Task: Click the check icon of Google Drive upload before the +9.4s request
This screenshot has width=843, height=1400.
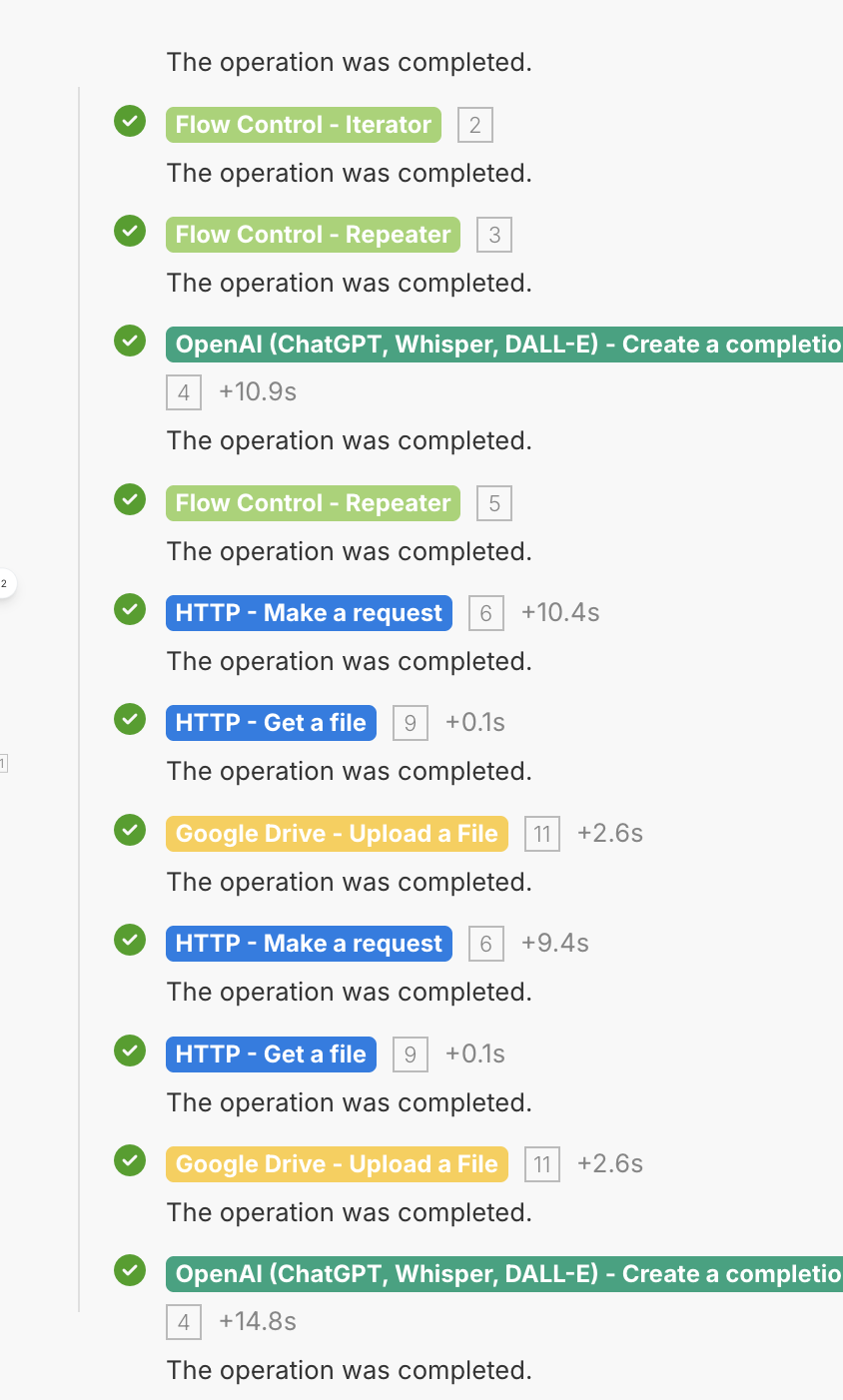Action: point(130,830)
